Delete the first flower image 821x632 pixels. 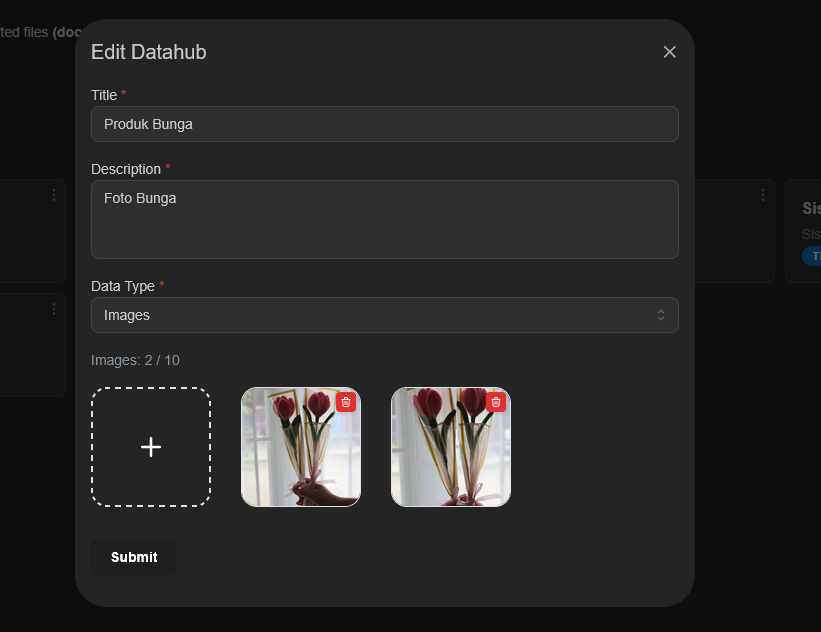click(x=346, y=402)
